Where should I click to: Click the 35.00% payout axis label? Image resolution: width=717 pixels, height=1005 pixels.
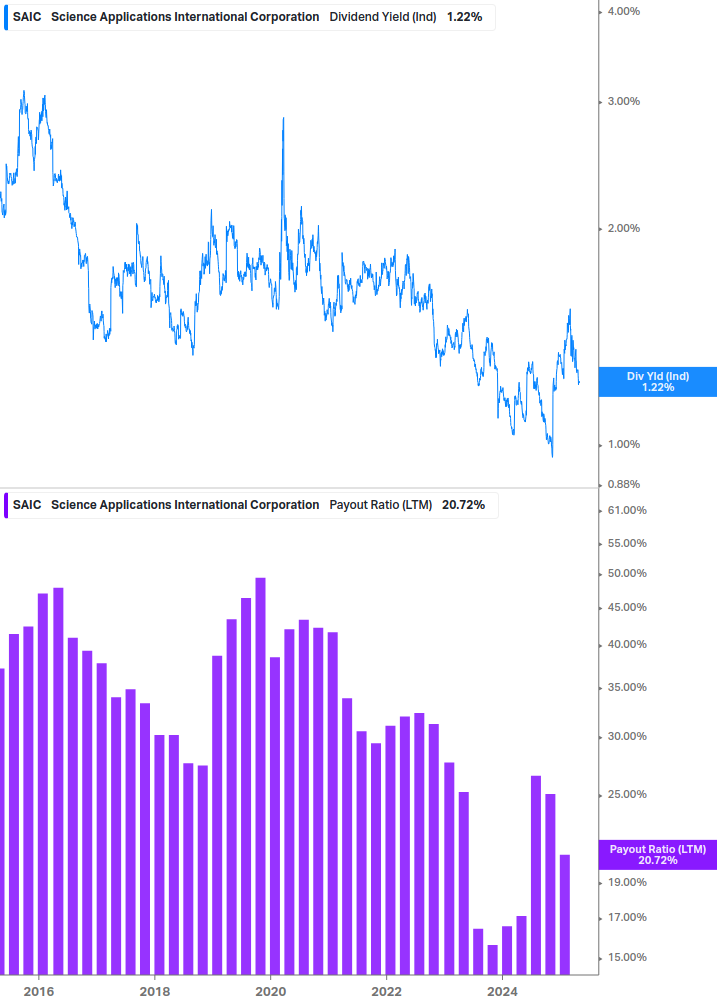point(627,687)
